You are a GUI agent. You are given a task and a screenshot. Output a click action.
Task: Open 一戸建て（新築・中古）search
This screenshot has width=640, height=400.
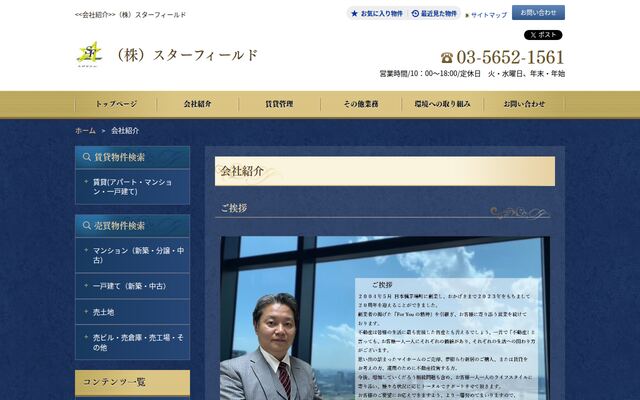pyautogui.click(x=133, y=286)
